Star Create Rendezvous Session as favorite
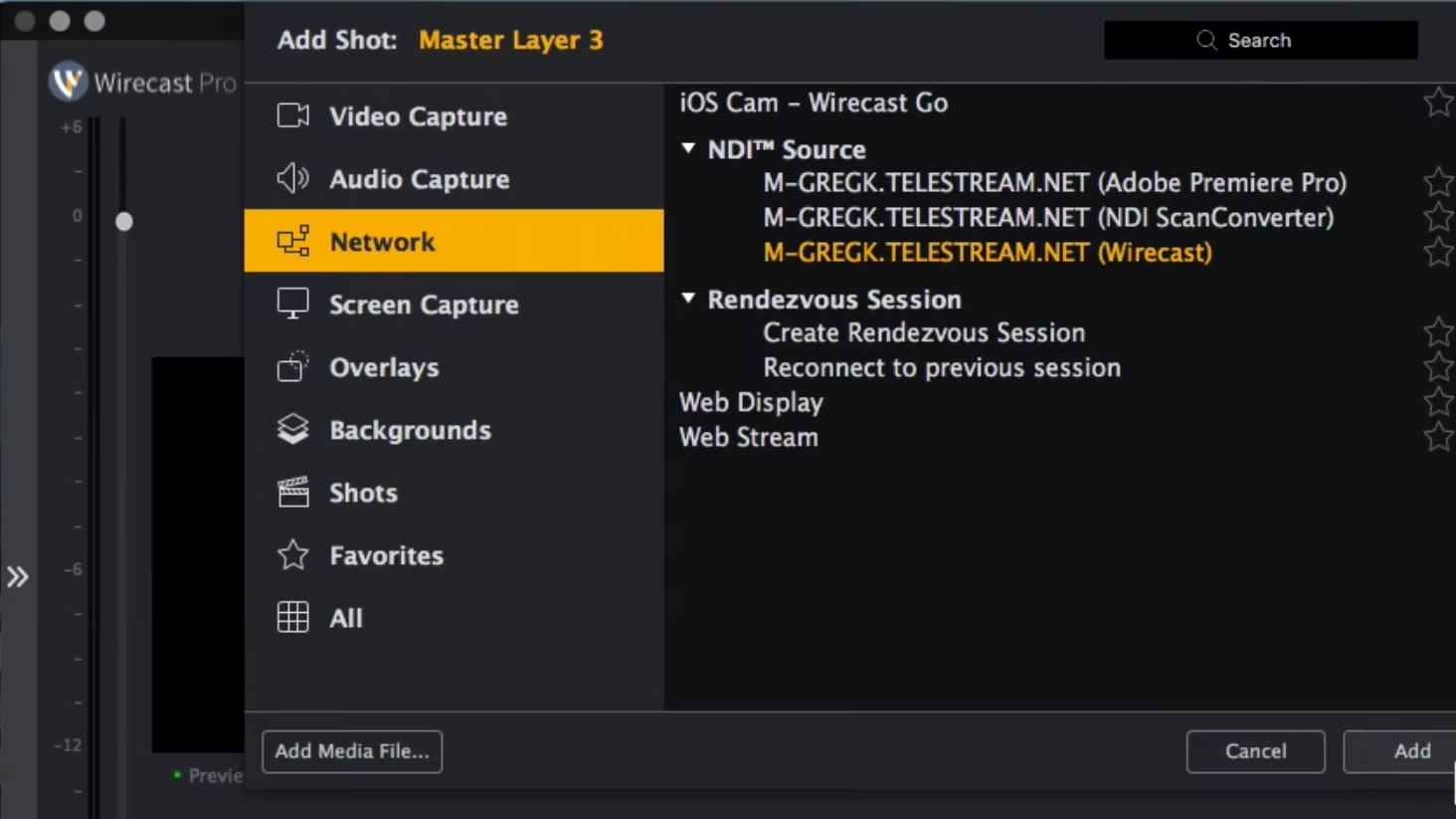The height and width of the screenshot is (819, 1456). pos(1438,332)
